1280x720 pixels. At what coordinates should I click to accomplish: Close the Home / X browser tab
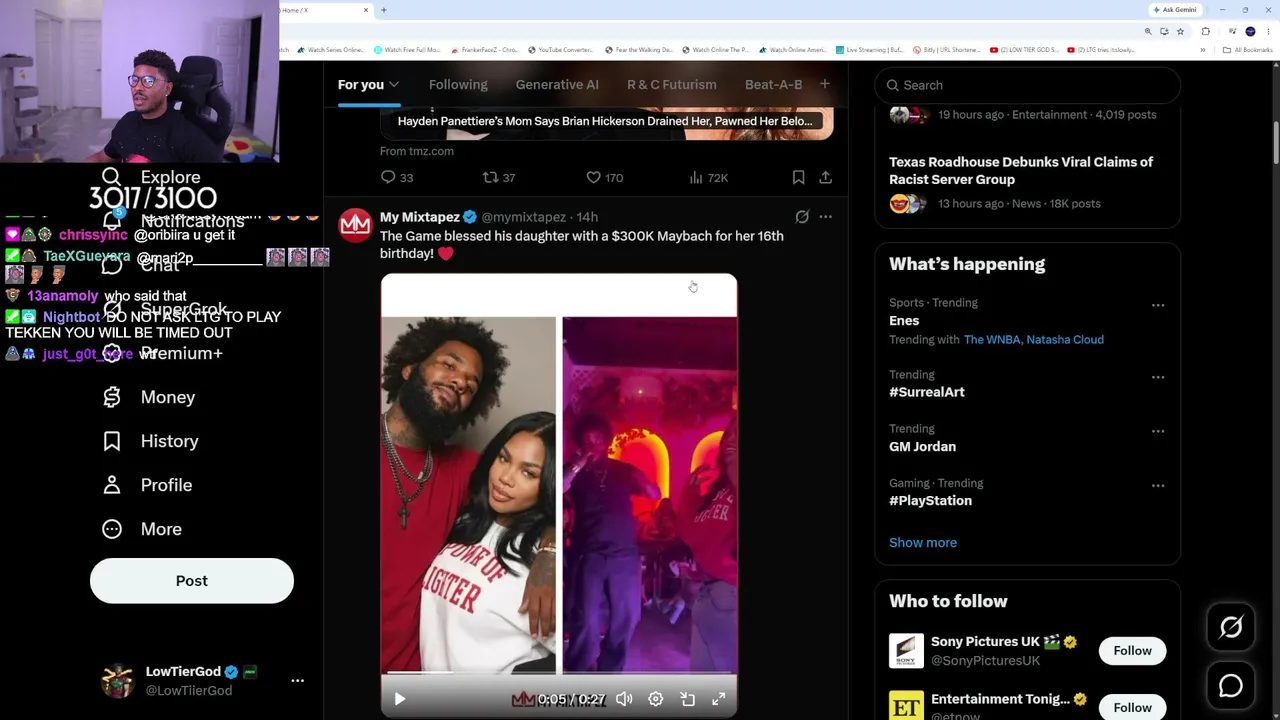coord(366,10)
